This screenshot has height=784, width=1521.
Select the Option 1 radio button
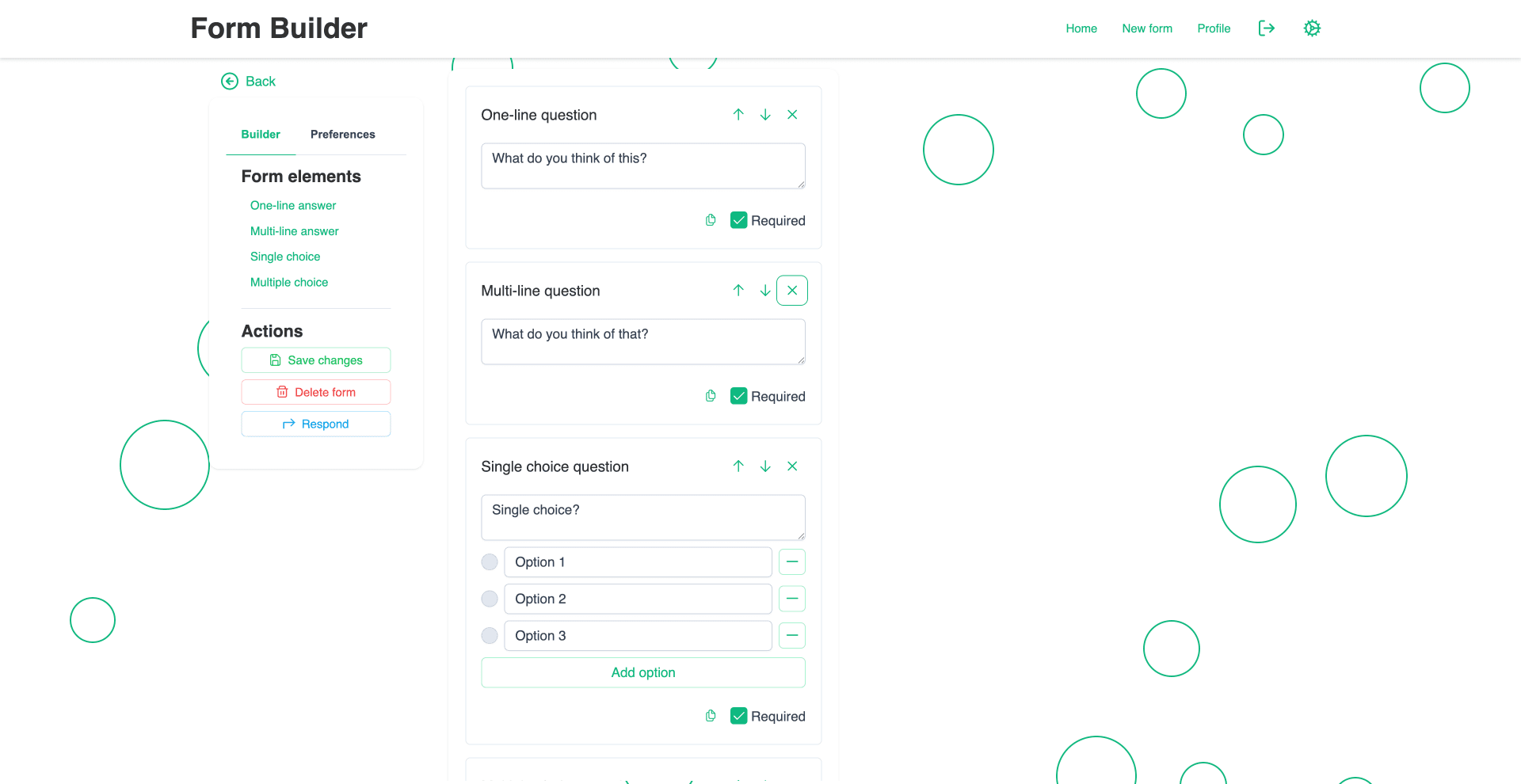(490, 561)
